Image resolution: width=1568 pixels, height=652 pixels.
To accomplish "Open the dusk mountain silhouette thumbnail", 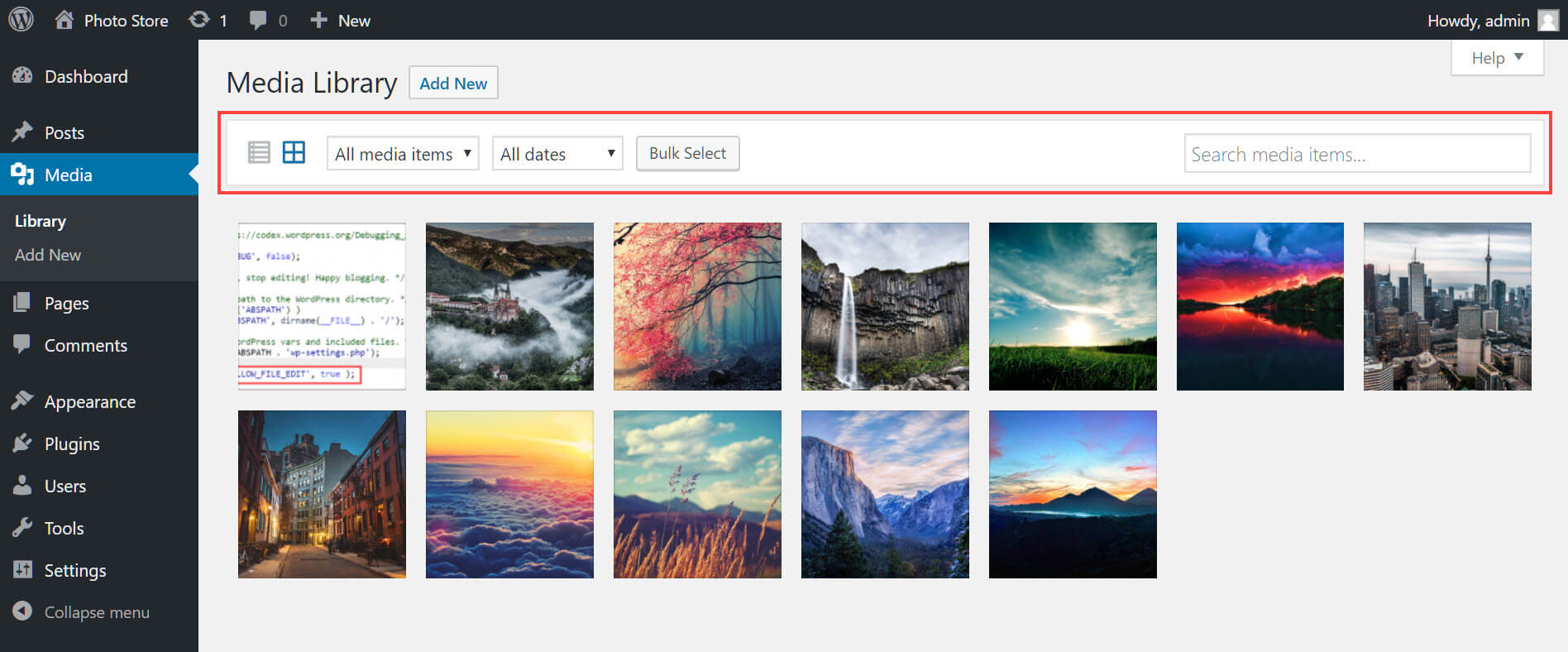I will [1073, 494].
